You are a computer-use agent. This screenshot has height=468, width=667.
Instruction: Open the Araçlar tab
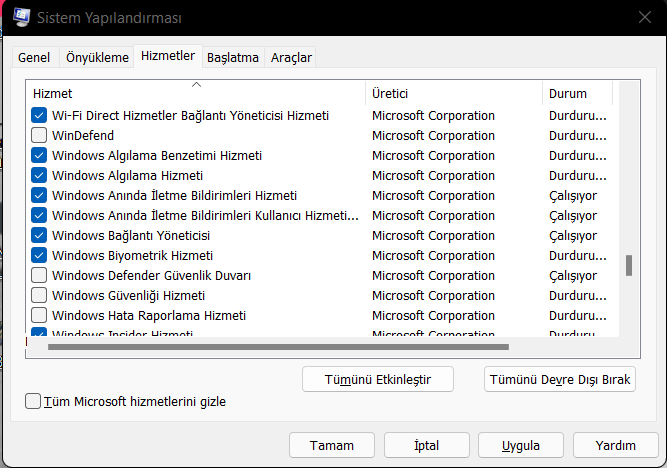[291, 58]
